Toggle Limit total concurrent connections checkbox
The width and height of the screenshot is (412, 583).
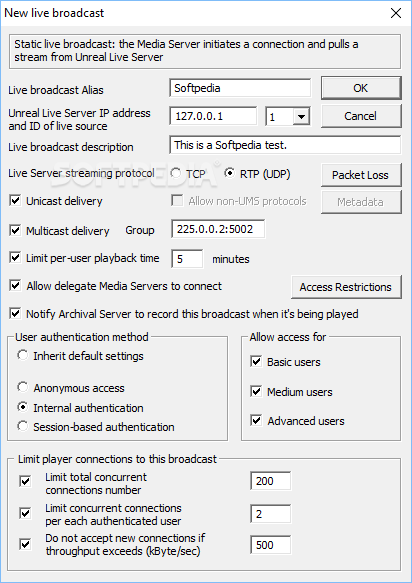click(25, 482)
